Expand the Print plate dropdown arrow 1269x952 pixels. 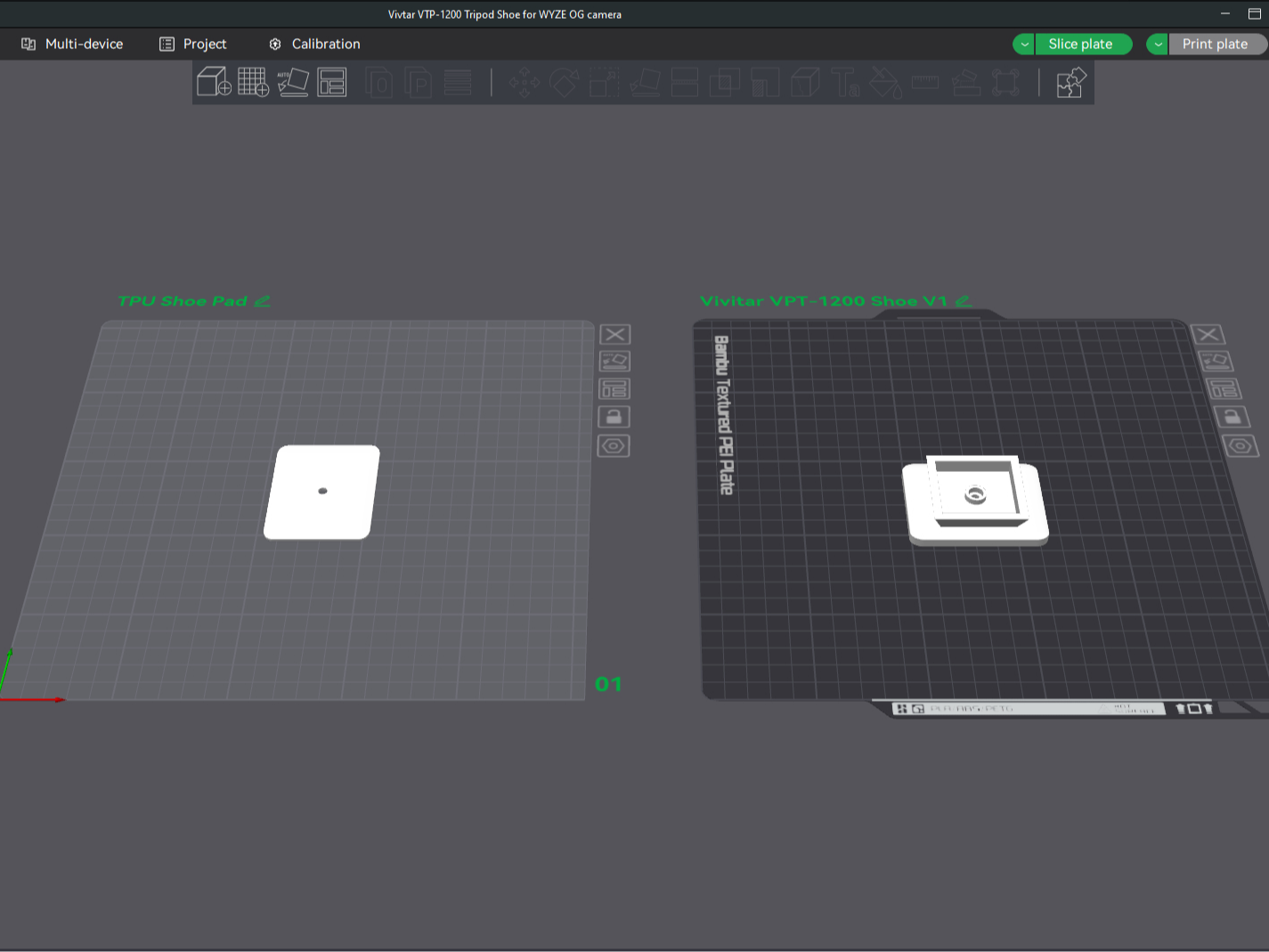coord(1158,45)
